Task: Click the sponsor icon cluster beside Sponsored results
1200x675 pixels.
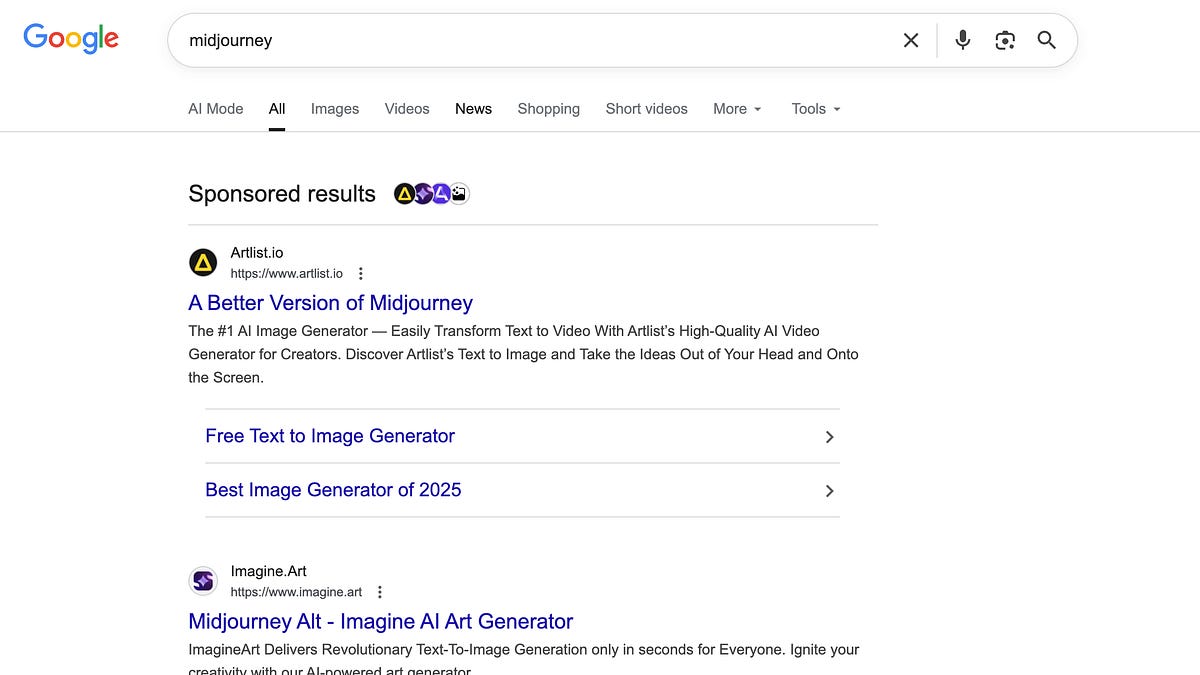Action: [431, 194]
